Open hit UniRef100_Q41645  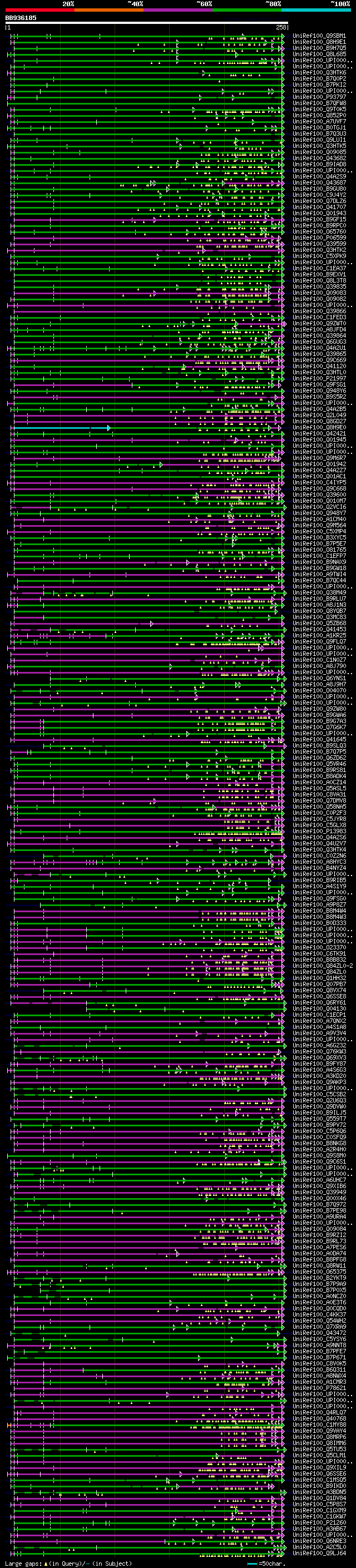click(x=319, y=740)
